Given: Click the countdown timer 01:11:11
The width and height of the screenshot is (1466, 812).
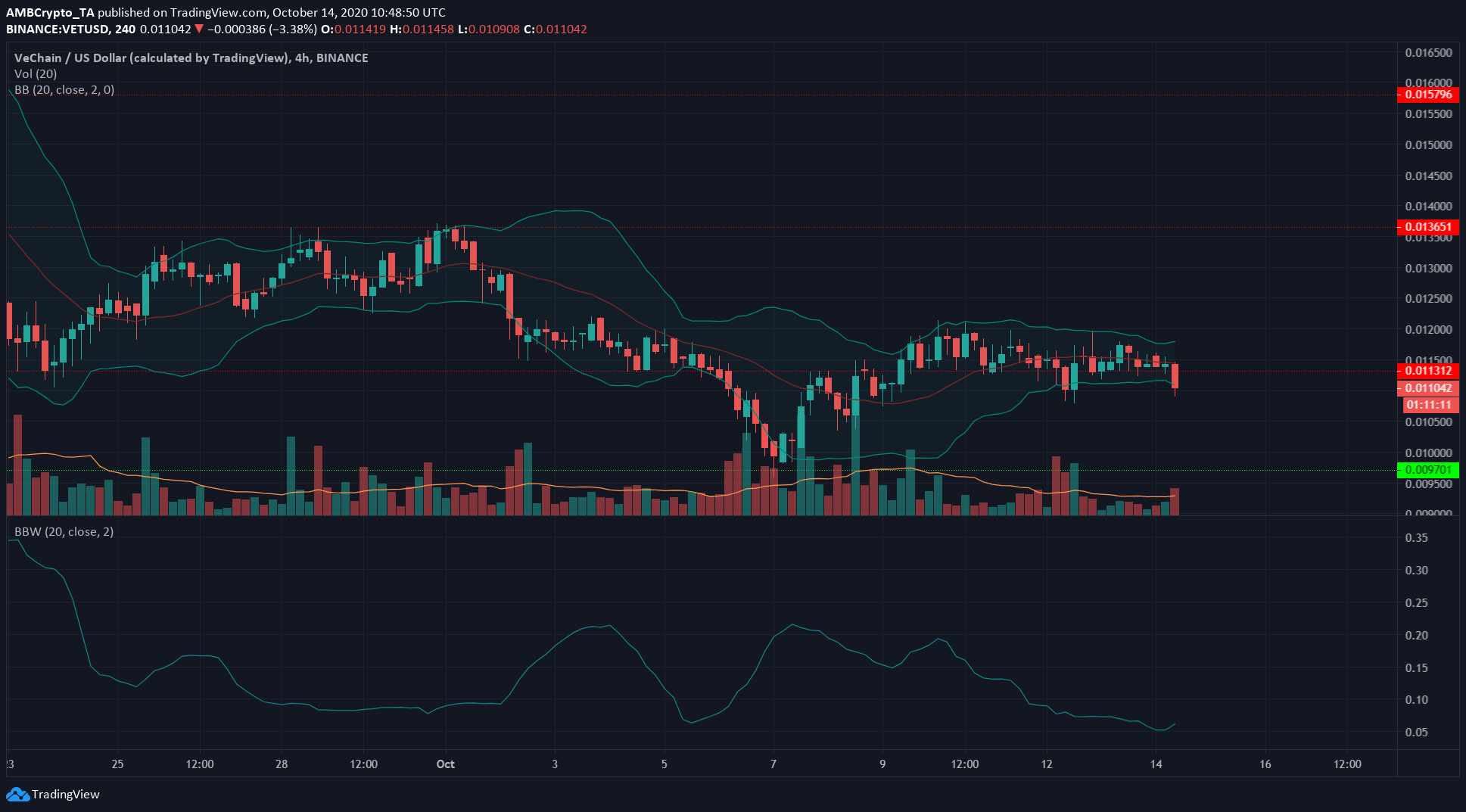Looking at the screenshot, I should [x=1430, y=405].
